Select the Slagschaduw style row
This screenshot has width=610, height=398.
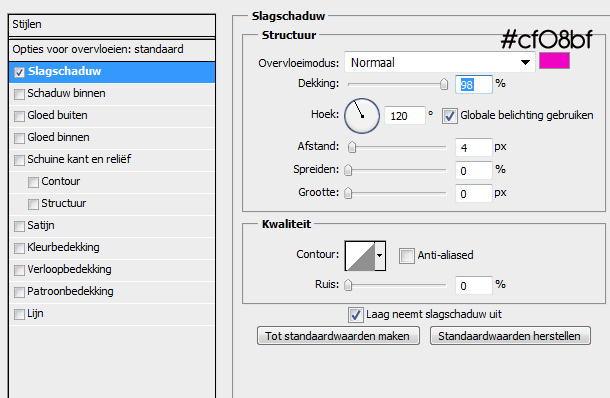pos(112,72)
